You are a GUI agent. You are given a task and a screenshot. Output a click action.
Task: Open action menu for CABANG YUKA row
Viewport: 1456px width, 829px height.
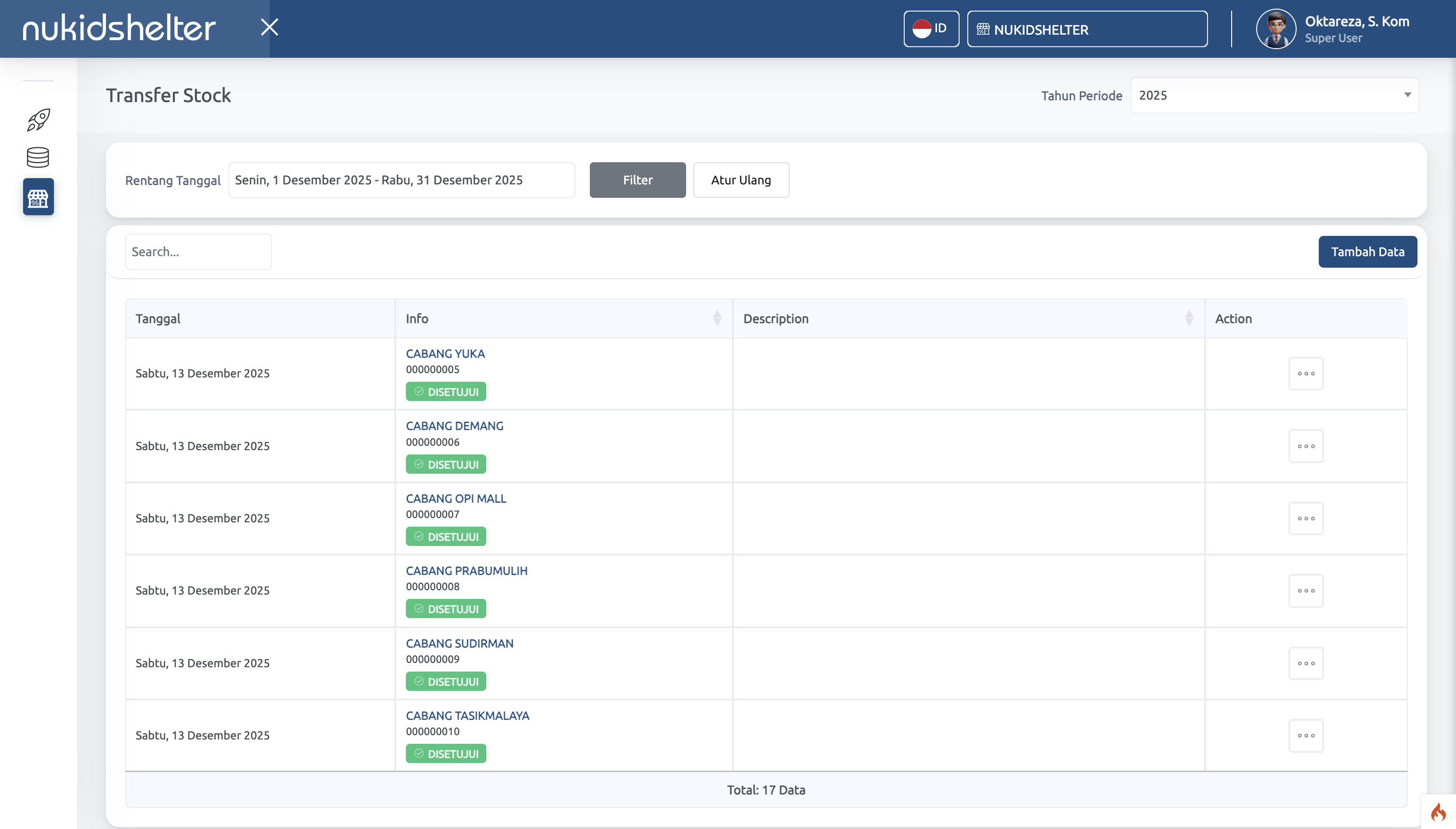pyautogui.click(x=1305, y=374)
